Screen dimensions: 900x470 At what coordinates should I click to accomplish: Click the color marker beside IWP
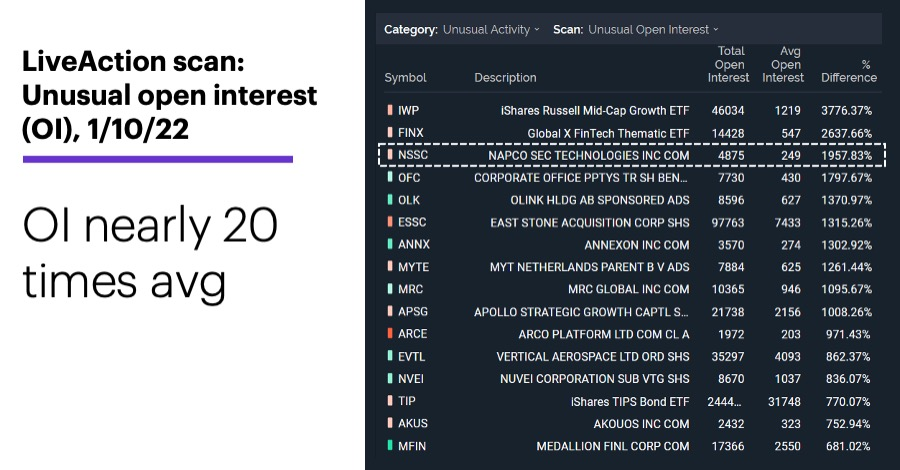[390, 110]
